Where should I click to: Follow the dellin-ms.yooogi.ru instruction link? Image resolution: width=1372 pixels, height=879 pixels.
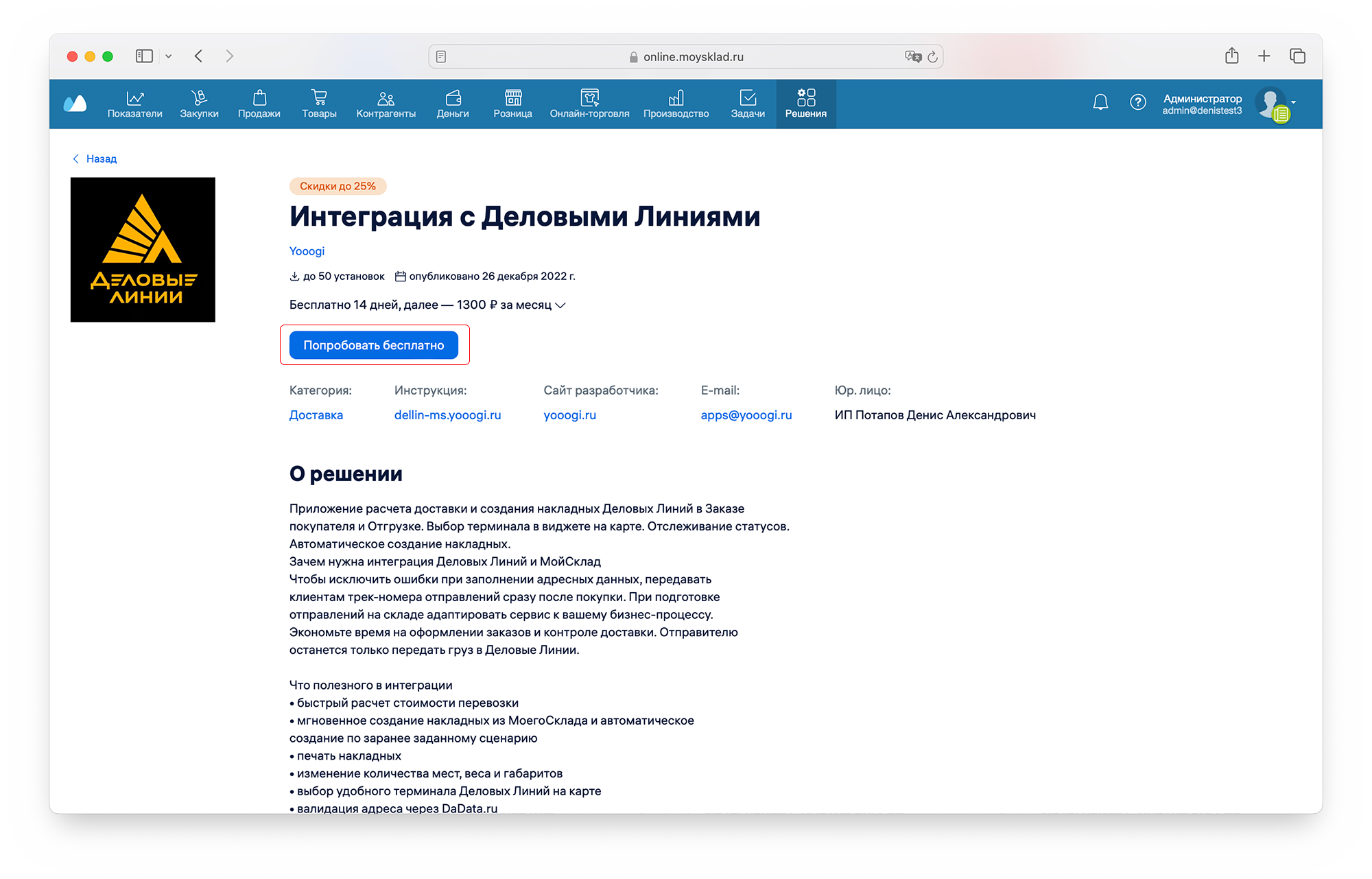[447, 415]
